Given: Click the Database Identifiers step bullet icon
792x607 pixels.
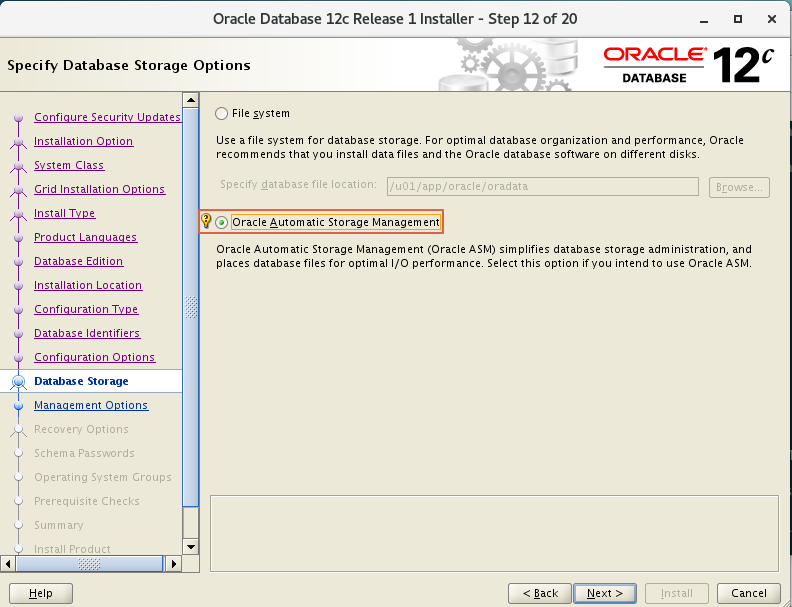Looking at the screenshot, I should (x=19, y=333).
